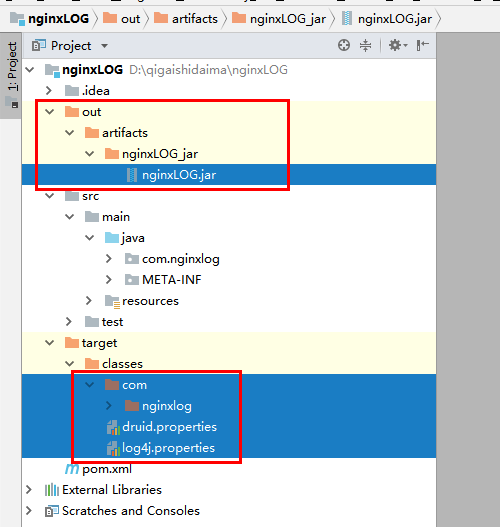Screen dimensions: 500x527
Task: Click artifacts in the breadcrumb bar
Action: coord(195,19)
